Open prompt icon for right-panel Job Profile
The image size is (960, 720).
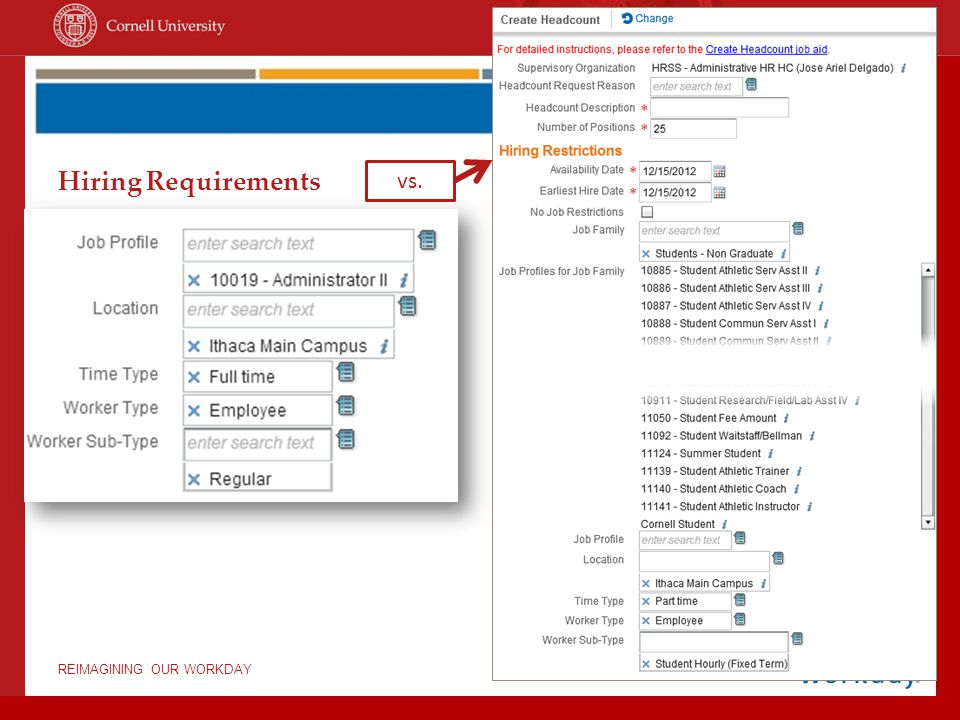tap(740, 538)
